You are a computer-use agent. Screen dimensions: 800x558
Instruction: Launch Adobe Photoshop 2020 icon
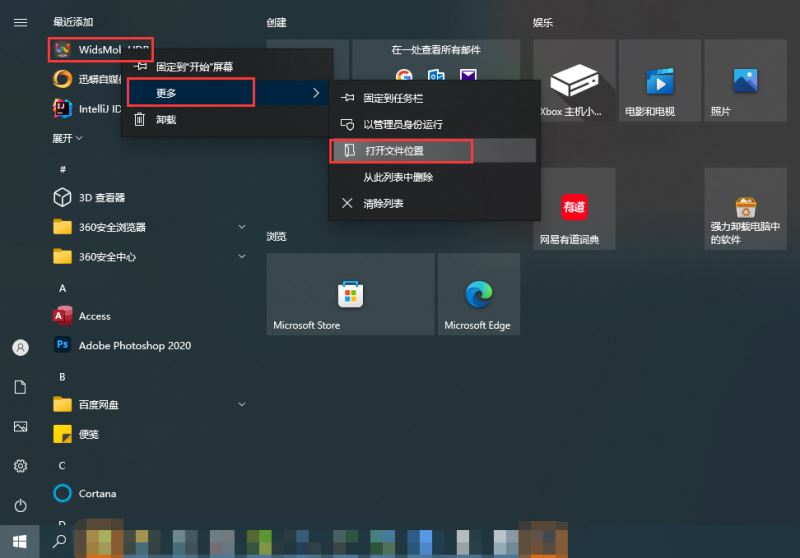pos(62,345)
